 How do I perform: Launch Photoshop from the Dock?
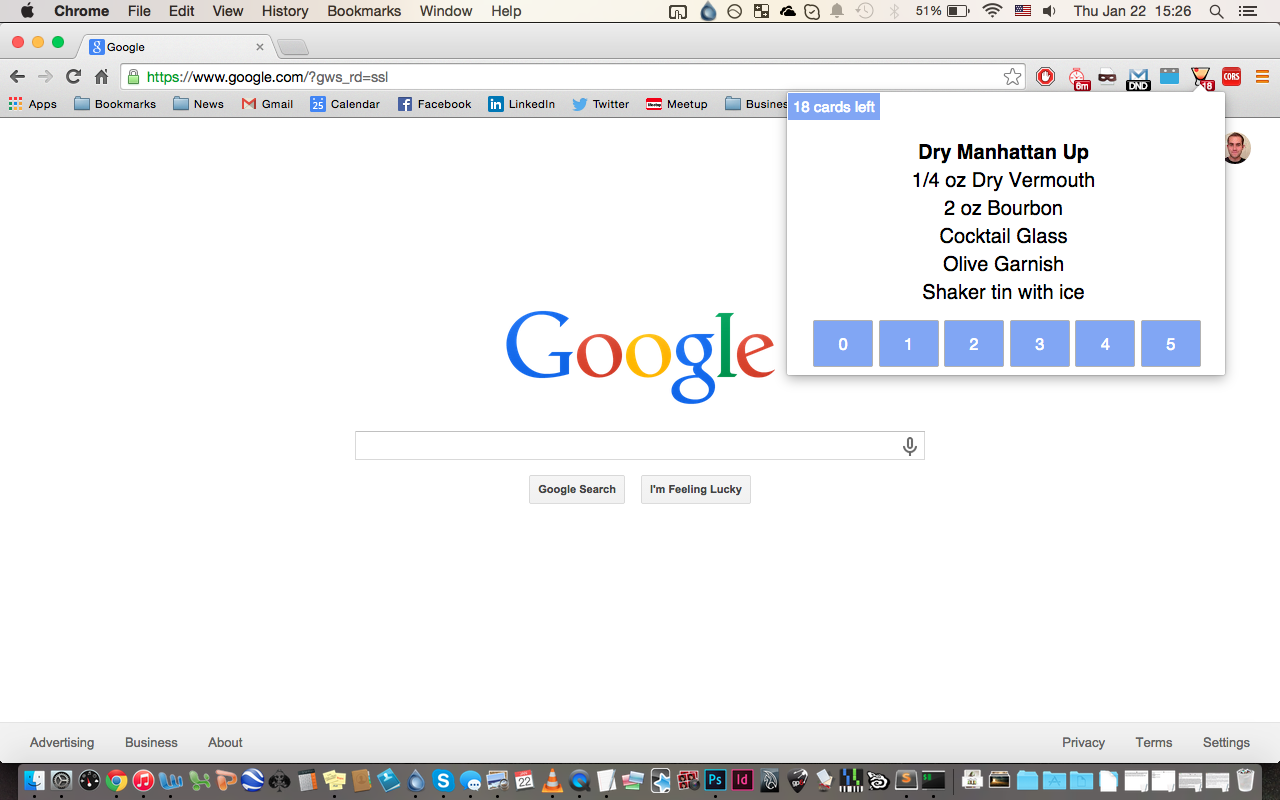pyautogui.click(x=715, y=780)
